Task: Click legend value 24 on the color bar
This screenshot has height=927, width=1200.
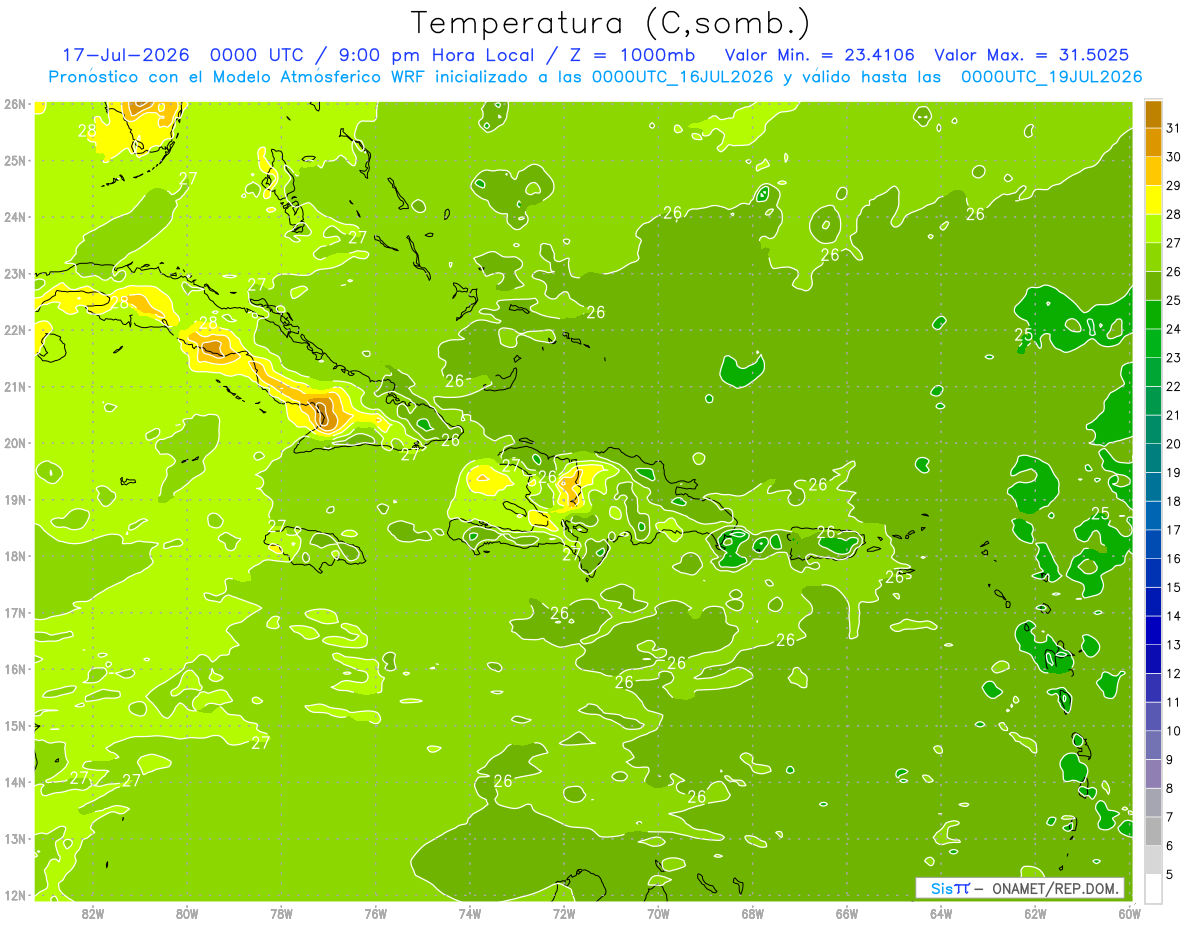Action: click(1174, 329)
